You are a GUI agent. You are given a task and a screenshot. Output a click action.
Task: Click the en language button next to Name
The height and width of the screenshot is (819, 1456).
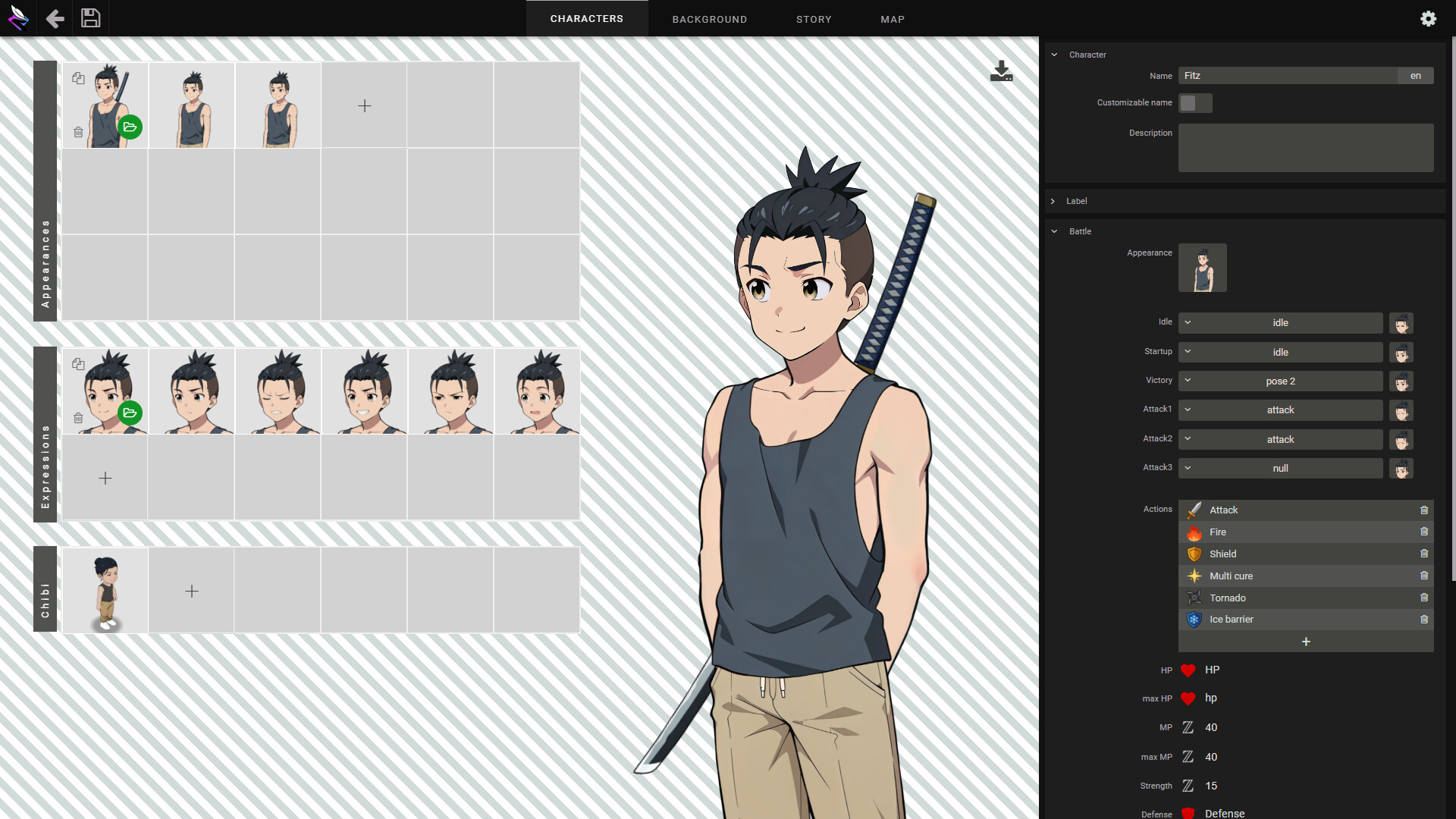coord(1414,75)
